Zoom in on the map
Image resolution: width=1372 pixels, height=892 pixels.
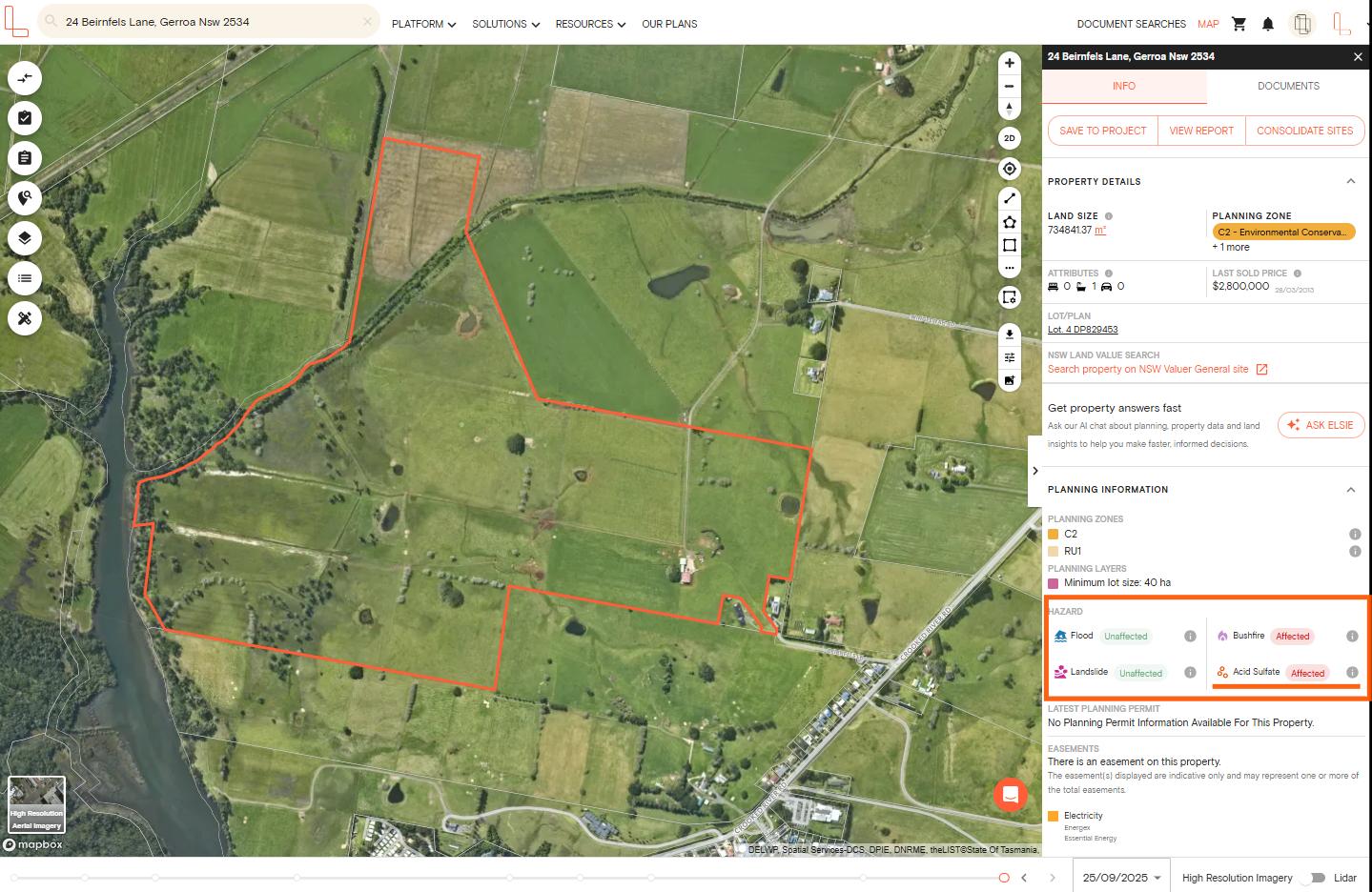1009,63
